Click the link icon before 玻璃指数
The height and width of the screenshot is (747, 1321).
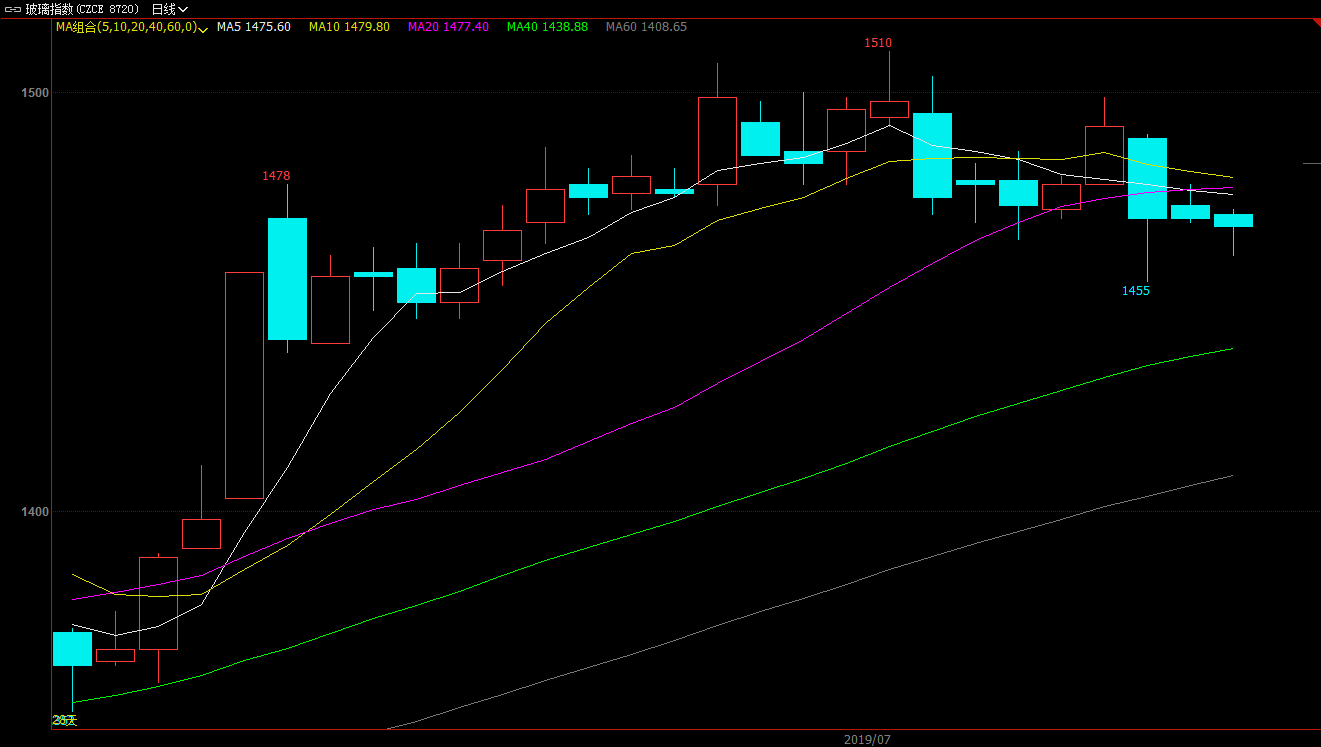tap(14, 9)
